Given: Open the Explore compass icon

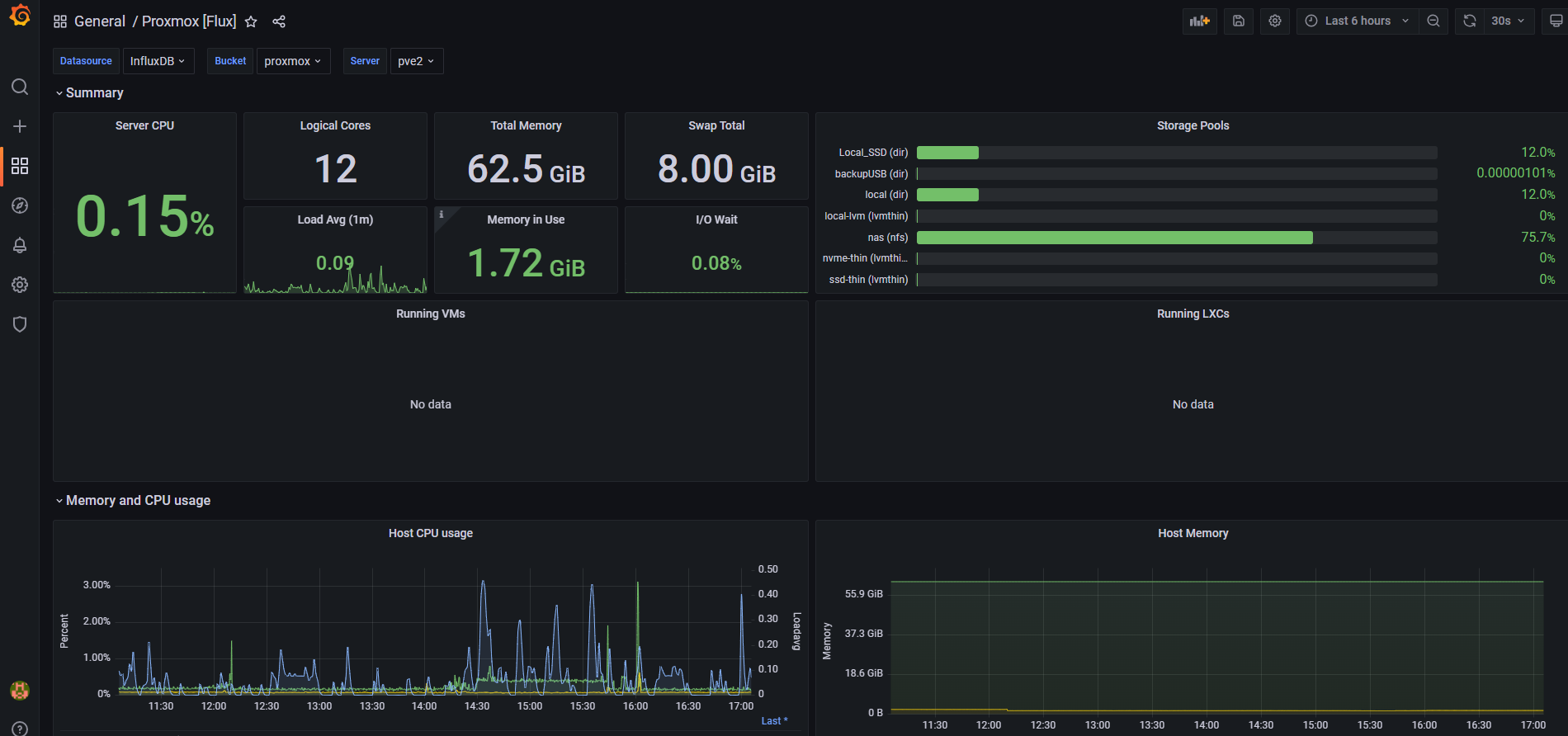Looking at the screenshot, I should click(x=20, y=205).
